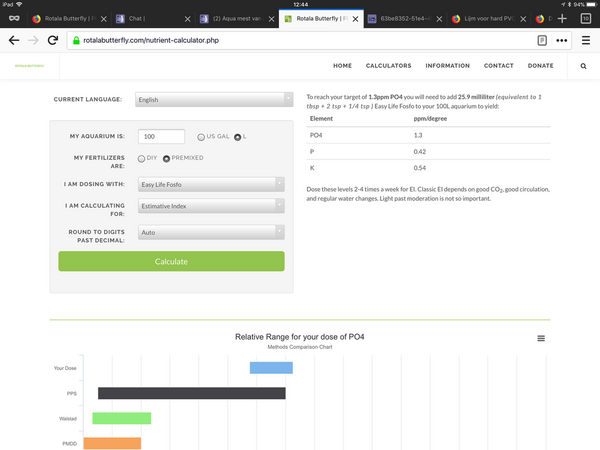This screenshot has height=450, width=600.
Task: Select the PREMIXED fertilizers option
Action: [x=167, y=158]
